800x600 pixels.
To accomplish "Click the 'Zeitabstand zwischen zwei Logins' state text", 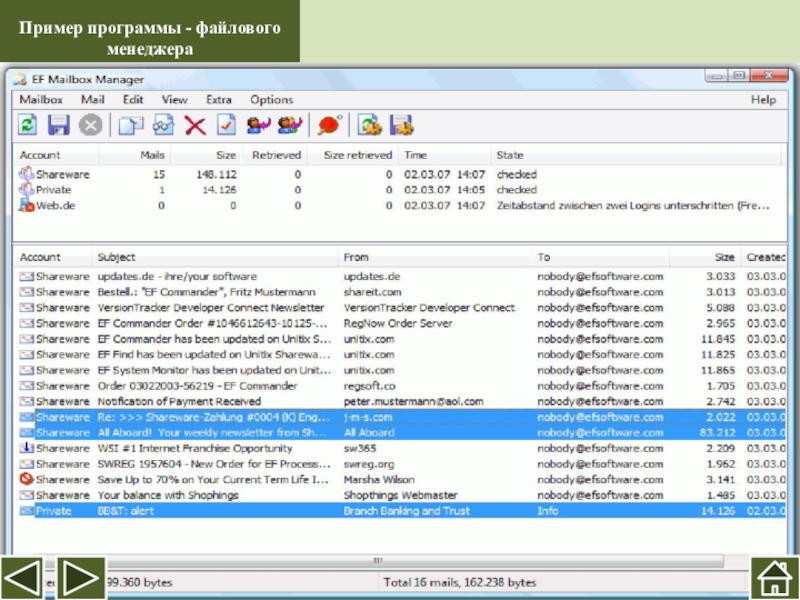I will click(x=633, y=206).
